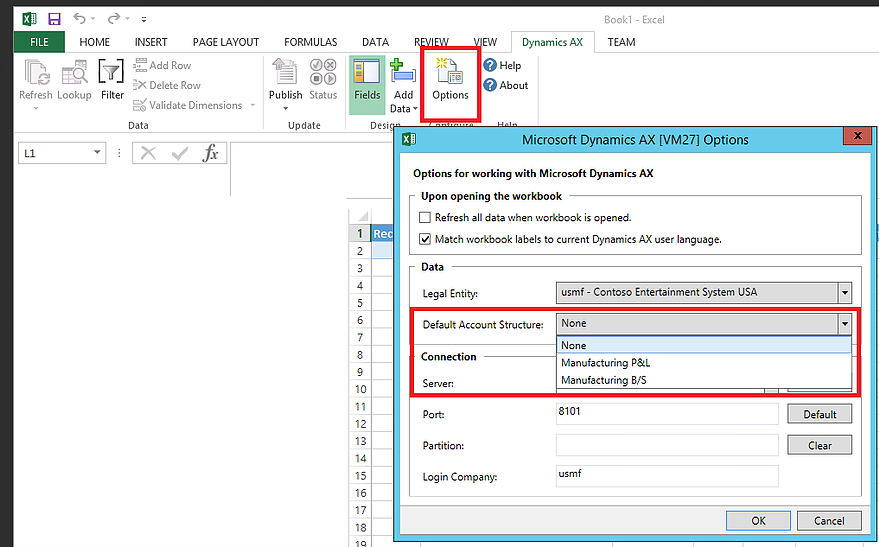Viewport: 879px width, 547px height.
Task: Enable Refresh all data when workbook is opened
Action: pyautogui.click(x=425, y=217)
